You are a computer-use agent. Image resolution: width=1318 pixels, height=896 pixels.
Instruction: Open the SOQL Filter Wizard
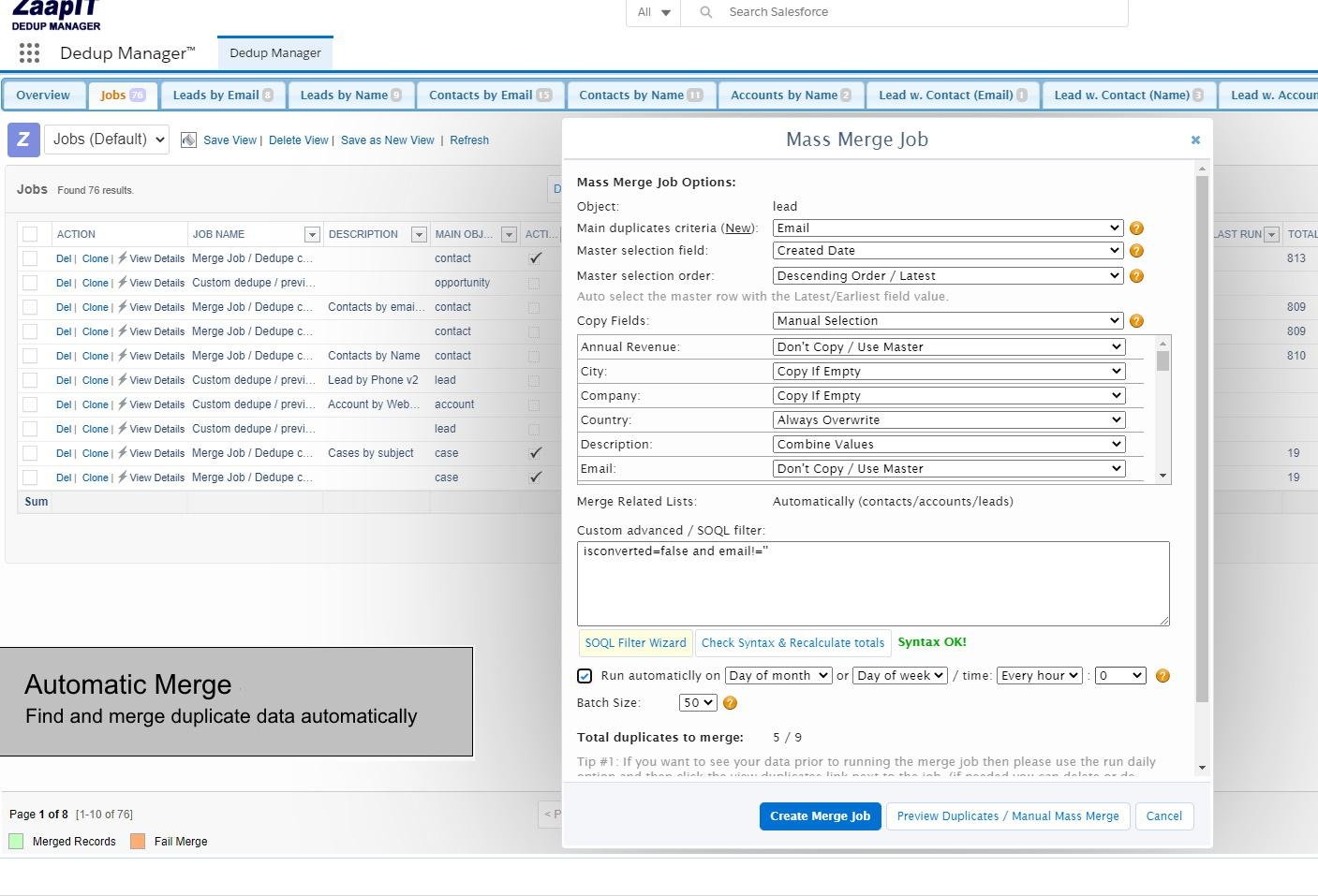(636, 643)
